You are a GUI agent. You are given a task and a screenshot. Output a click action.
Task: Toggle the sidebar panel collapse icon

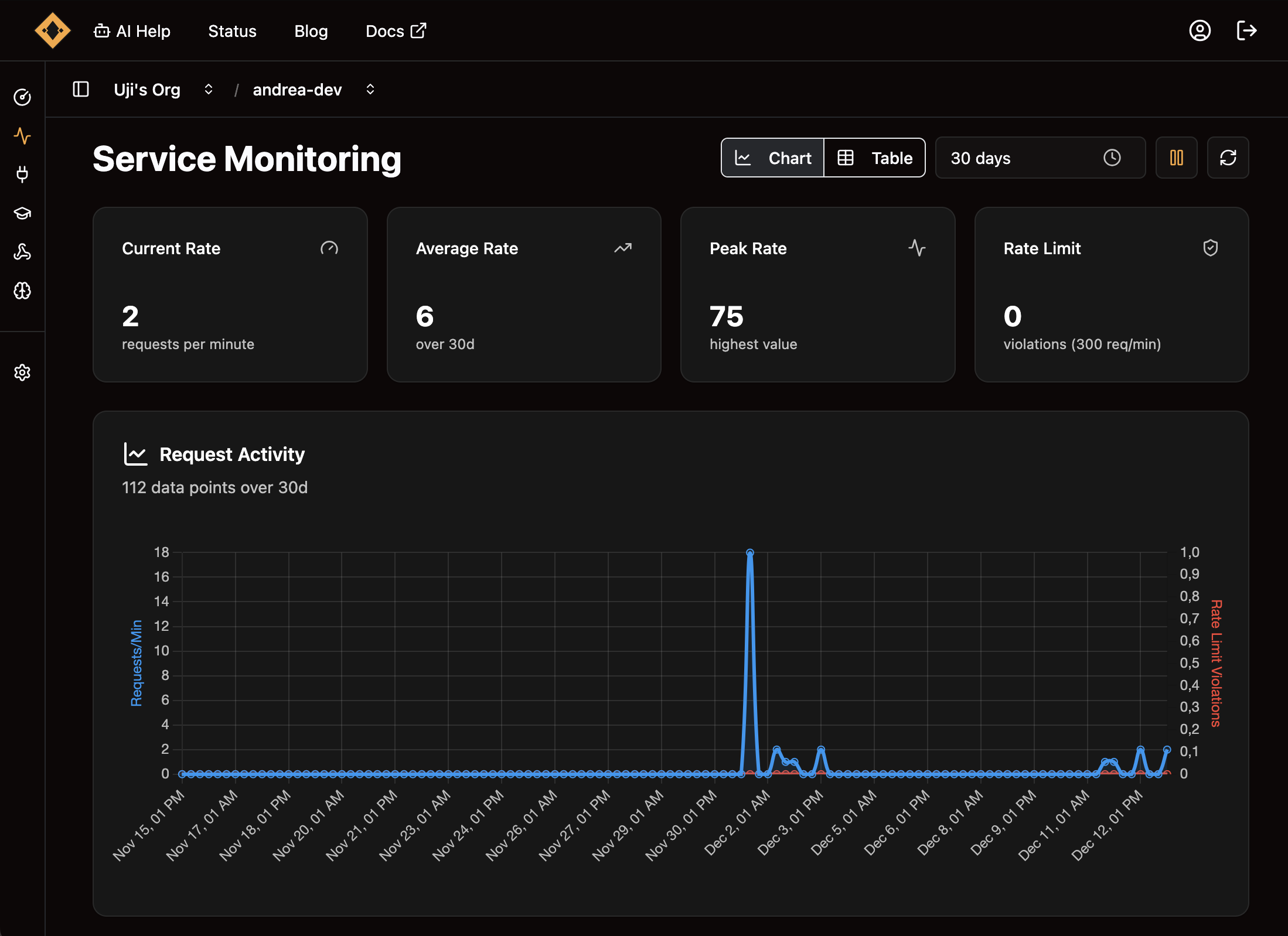point(81,89)
